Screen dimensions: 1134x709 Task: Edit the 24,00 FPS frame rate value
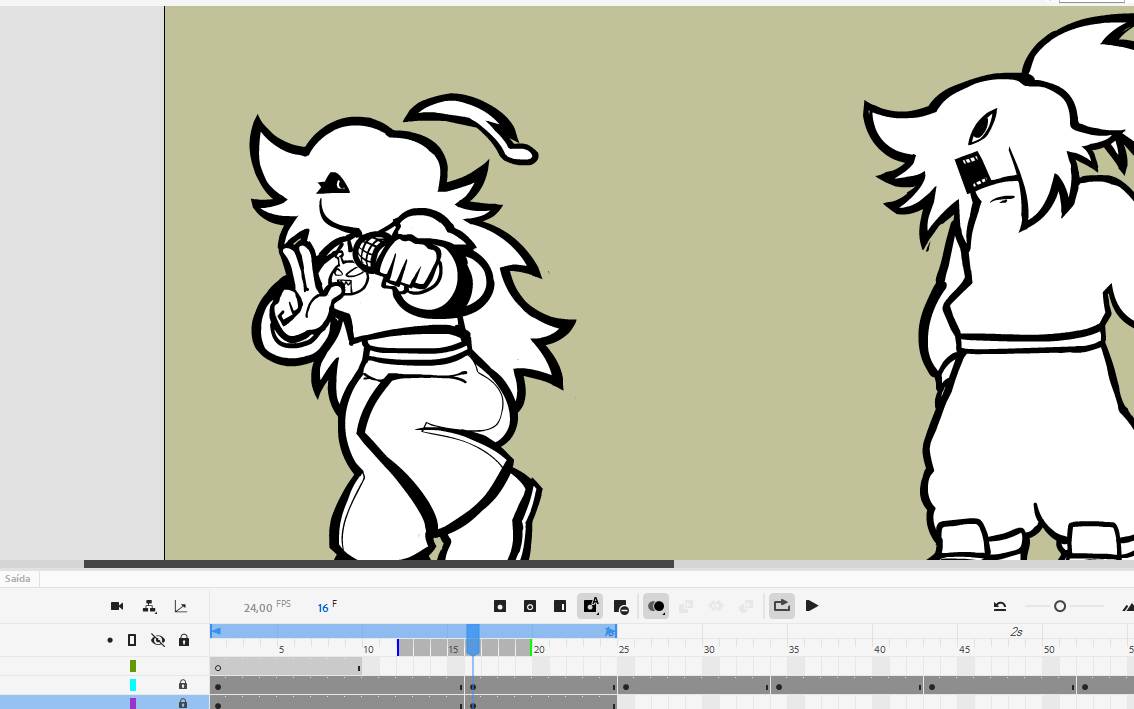point(258,608)
